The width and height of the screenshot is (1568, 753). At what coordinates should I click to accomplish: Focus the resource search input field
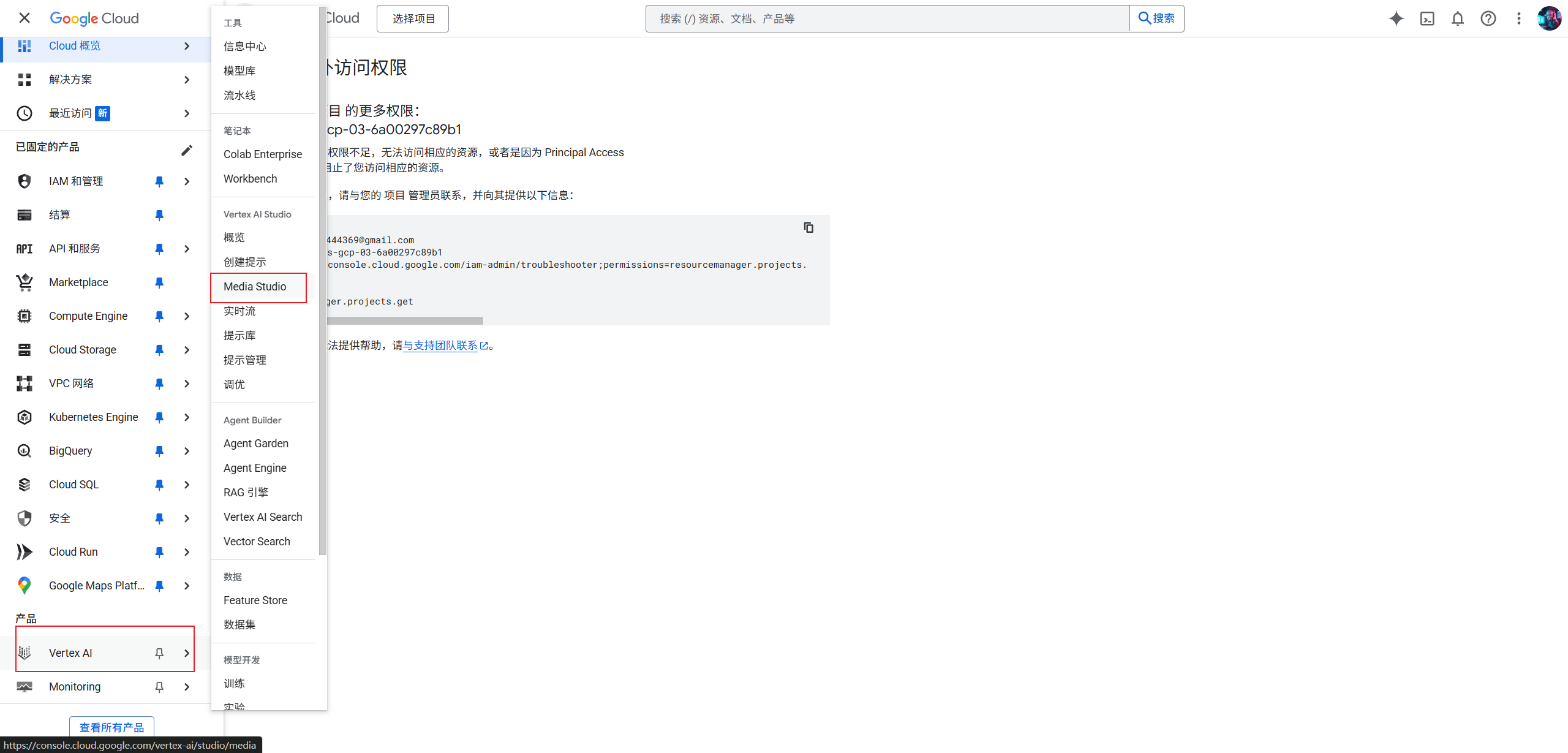[x=888, y=18]
